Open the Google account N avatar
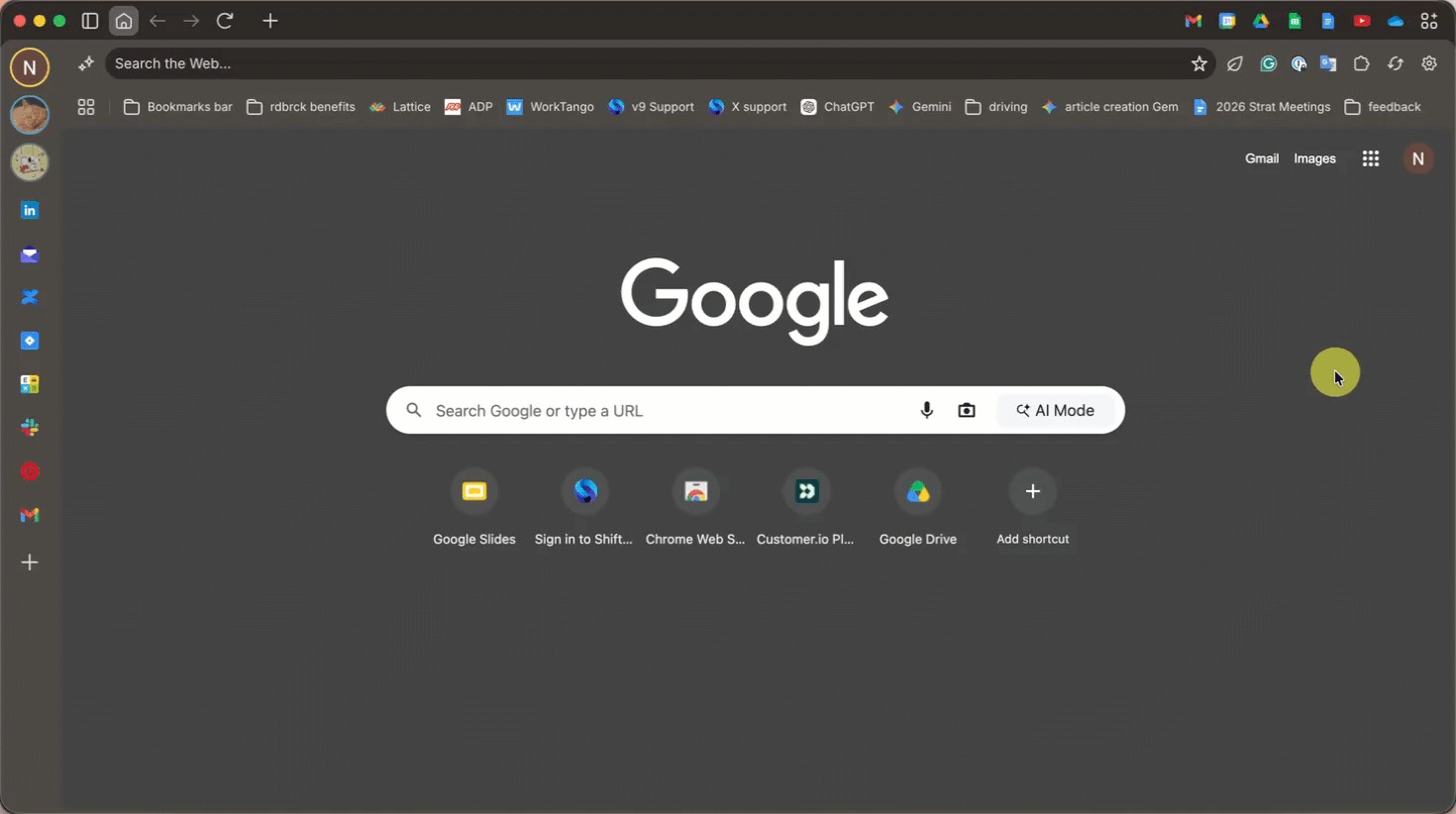The image size is (1456, 814). (x=1418, y=158)
